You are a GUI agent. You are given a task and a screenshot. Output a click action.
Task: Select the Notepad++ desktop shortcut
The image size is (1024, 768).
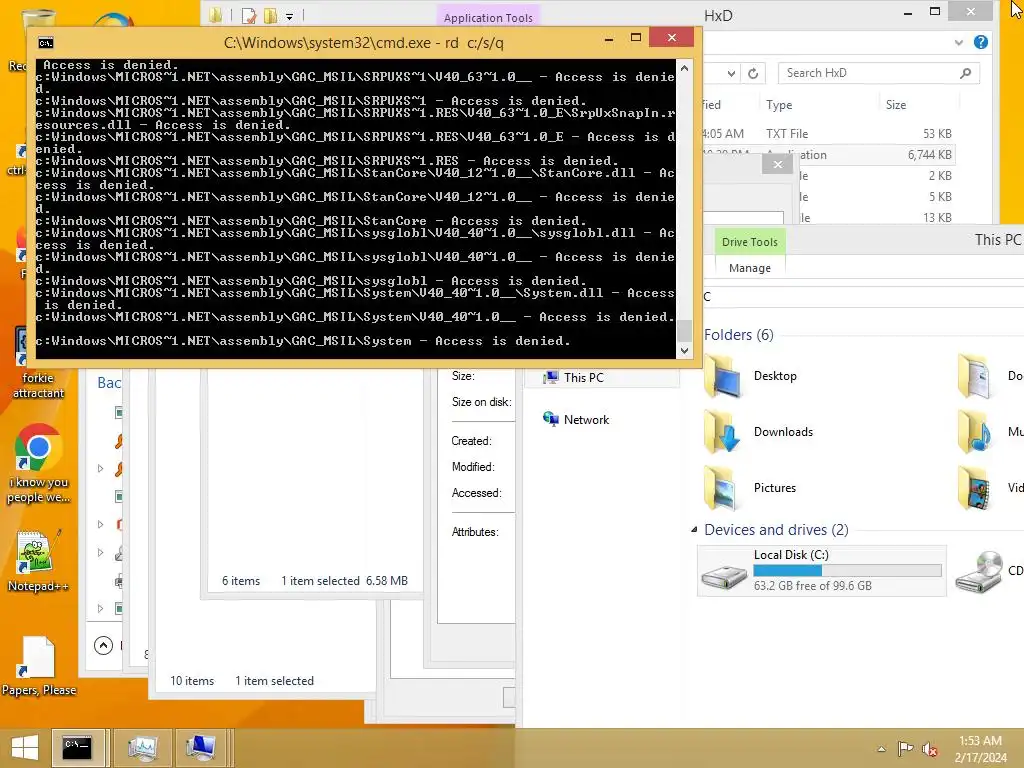click(x=38, y=560)
